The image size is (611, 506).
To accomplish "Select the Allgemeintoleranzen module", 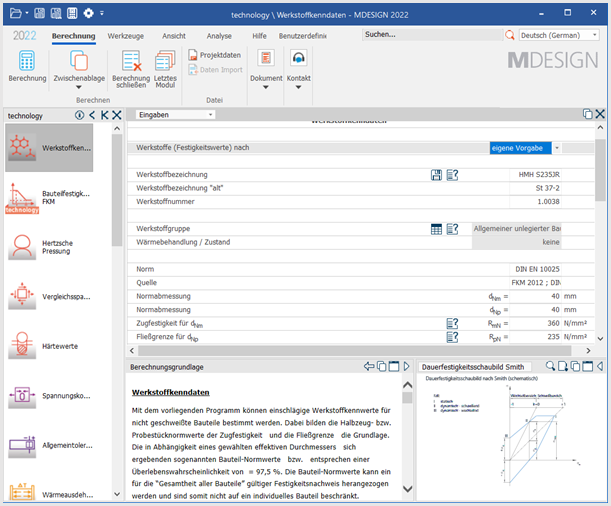I will click(49, 445).
